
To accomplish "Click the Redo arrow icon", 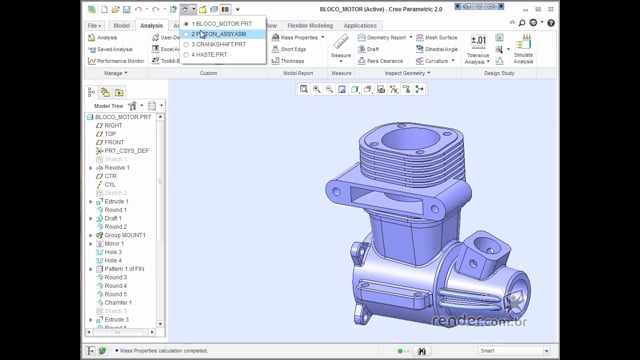I will tap(156, 9).
